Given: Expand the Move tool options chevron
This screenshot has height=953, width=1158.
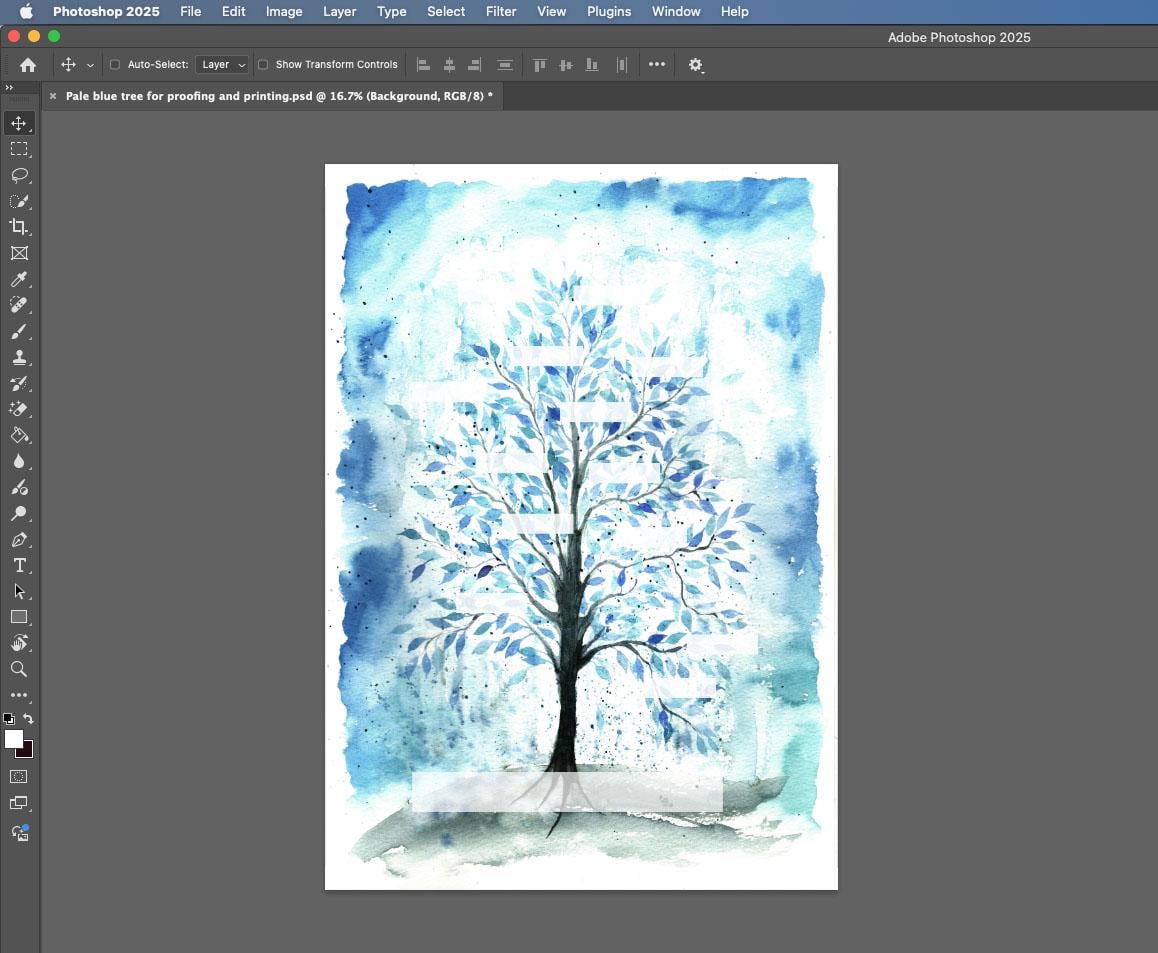Looking at the screenshot, I should pyautogui.click(x=91, y=64).
